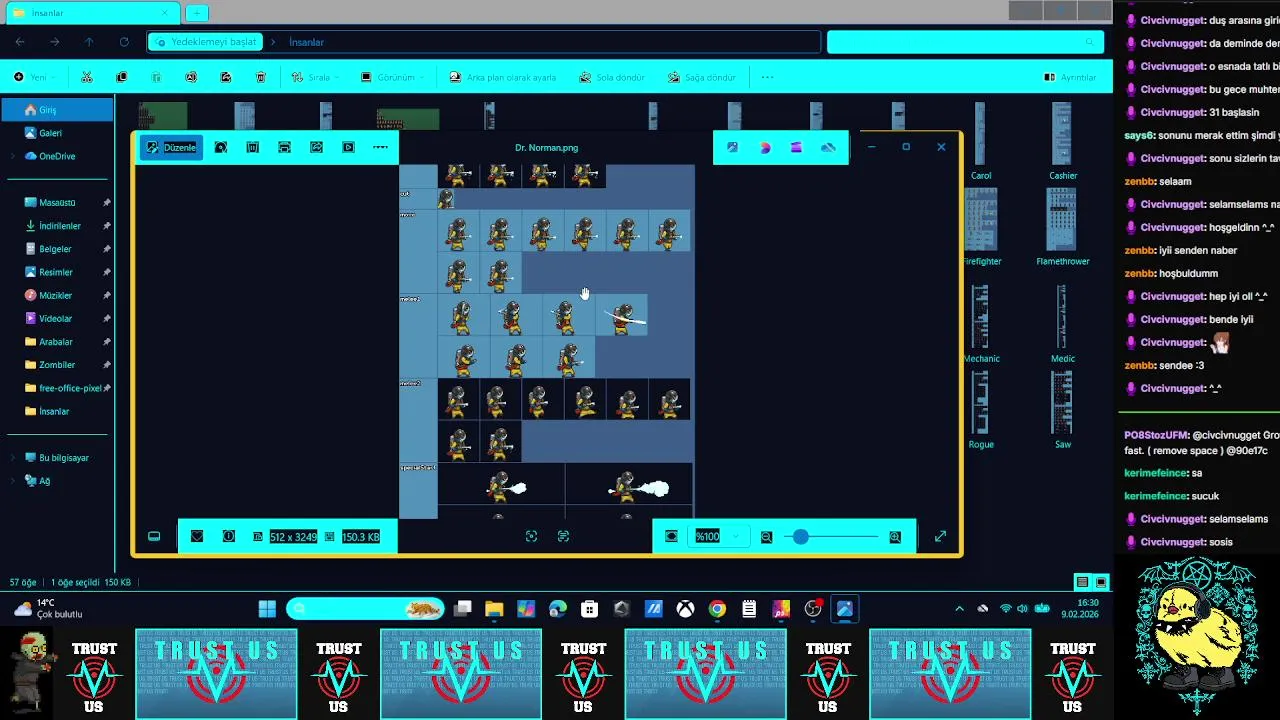Add a new Explorer tab
Screen dimensions: 1280x720
point(197,13)
